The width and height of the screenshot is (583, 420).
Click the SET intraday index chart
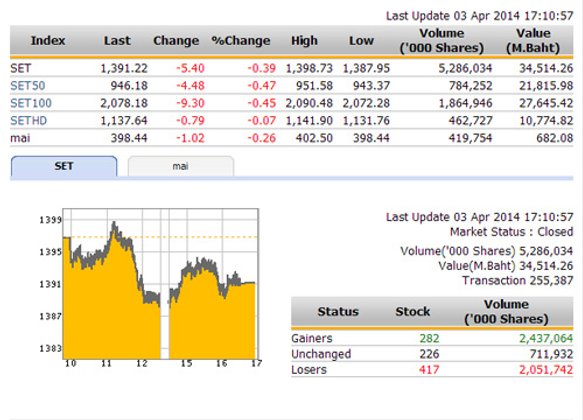(x=160, y=284)
